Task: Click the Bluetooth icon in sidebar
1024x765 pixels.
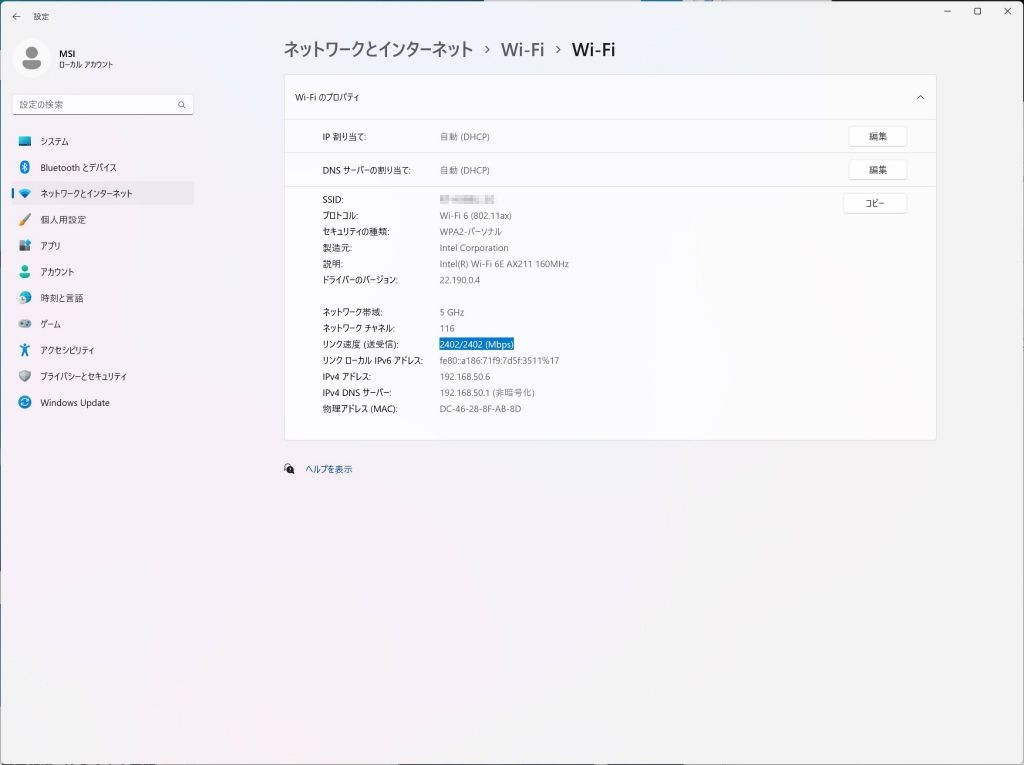Action: (25, 167)
